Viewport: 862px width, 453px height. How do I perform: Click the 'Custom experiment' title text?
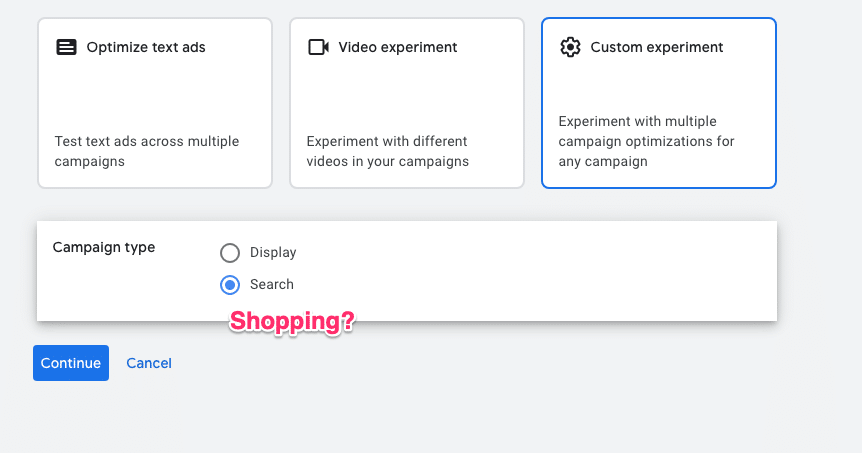[656, 47]
